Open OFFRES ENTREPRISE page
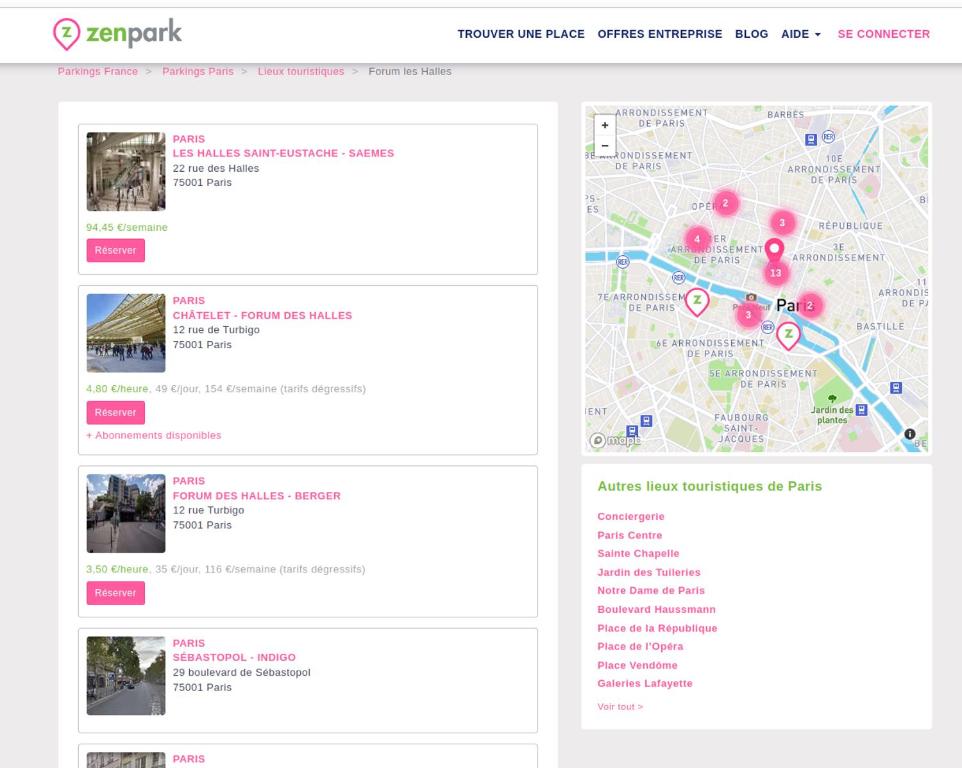Screen dimensions: 962x768 click(660, 34)
